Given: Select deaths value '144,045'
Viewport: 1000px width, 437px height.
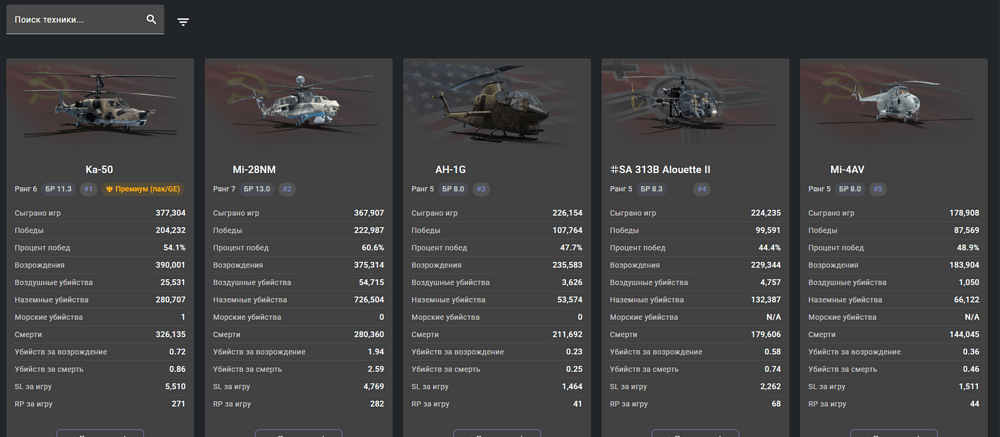Looking at the screenshot, I should [x=964, y=334].
